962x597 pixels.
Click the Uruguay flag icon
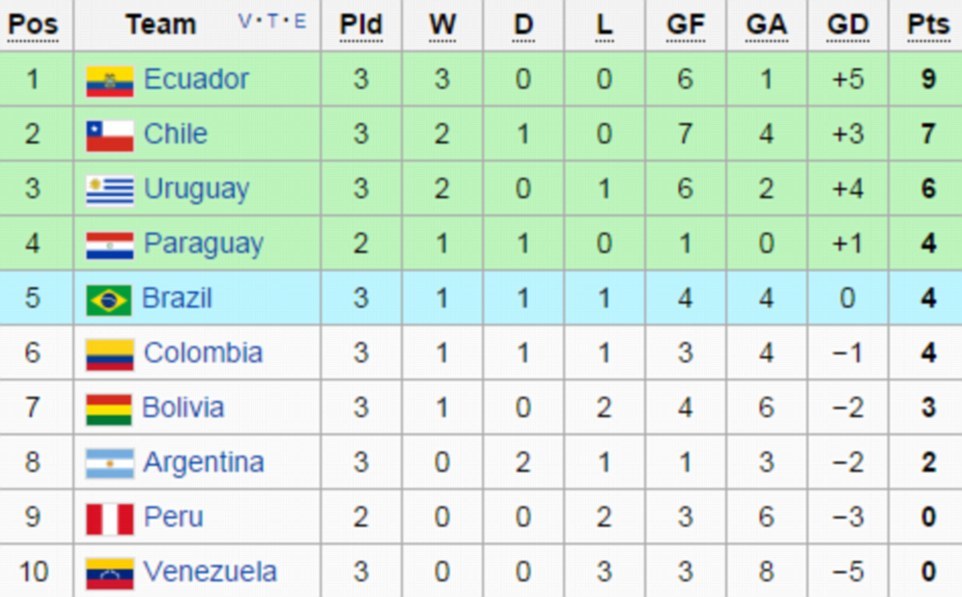(109, 190)
